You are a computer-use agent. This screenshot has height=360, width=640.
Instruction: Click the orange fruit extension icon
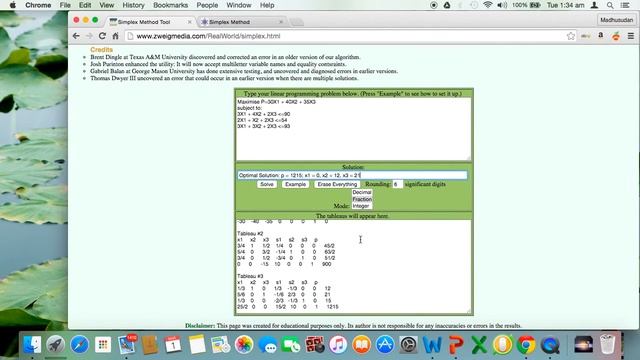(616, 36)
